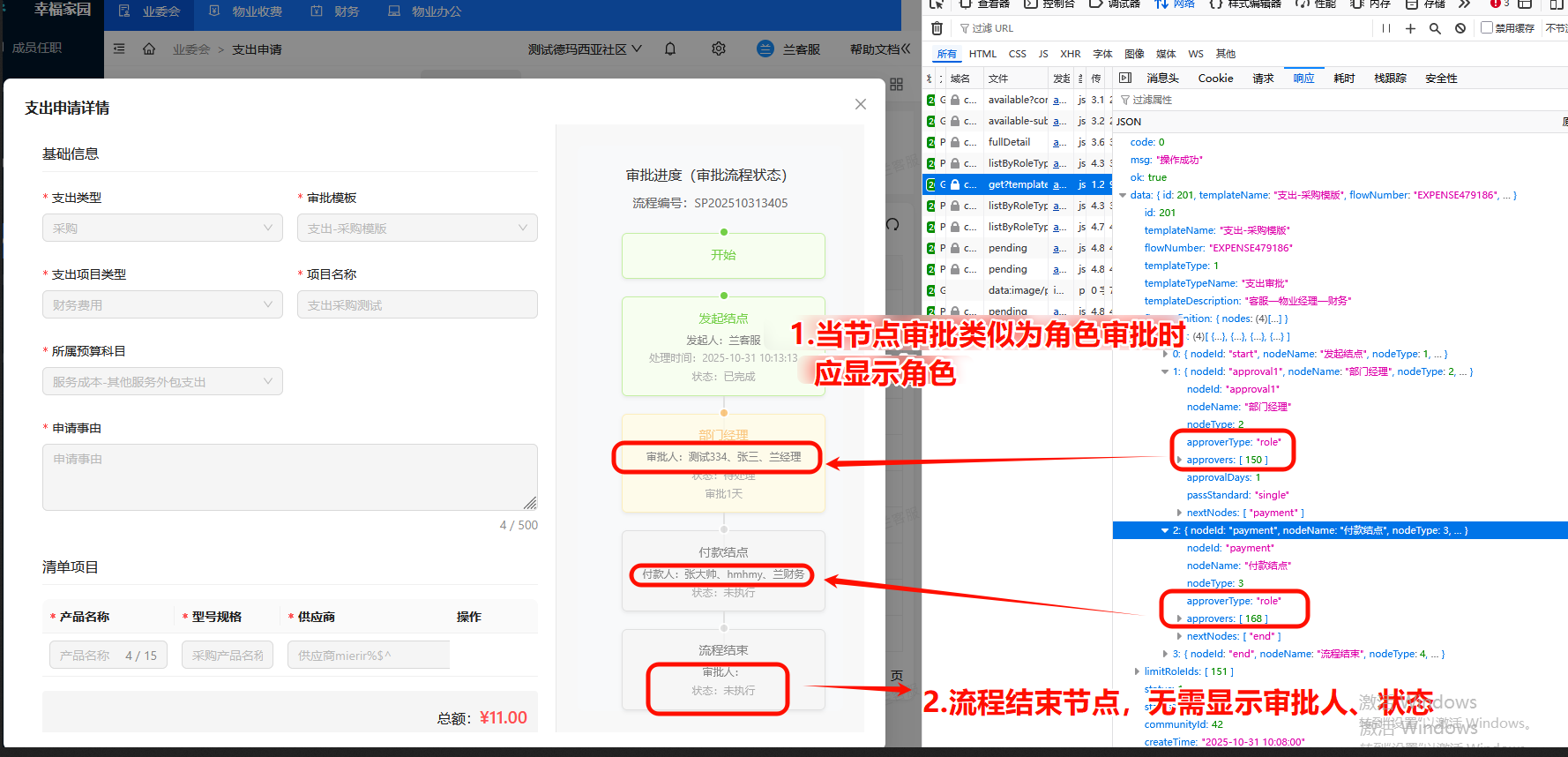1568x757 pixels.
Task: Open 所属预算科目 dropdown
Action: point(162,381)
